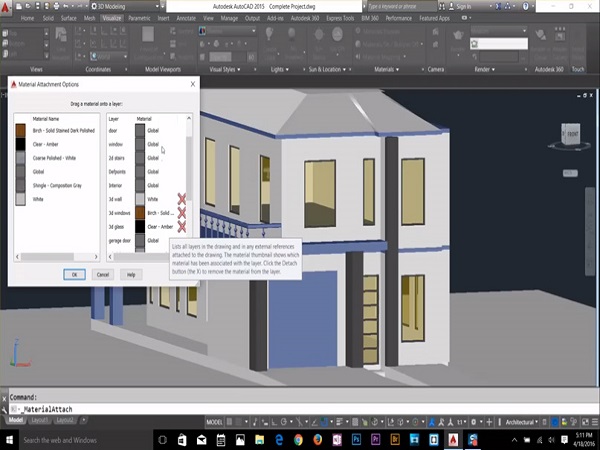Select the Visualize ribbon tab

click(x=112, y=18)
